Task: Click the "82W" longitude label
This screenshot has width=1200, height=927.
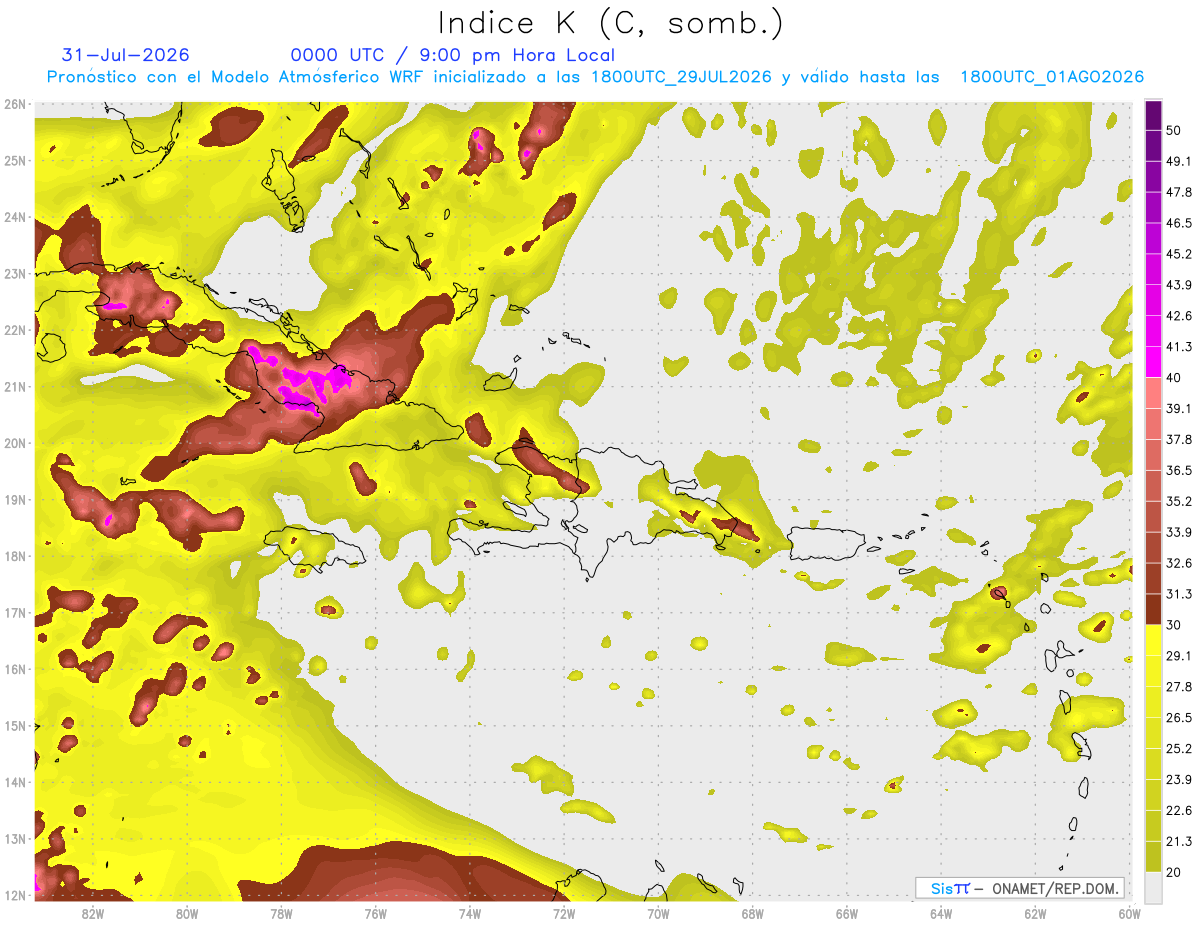Action: pyautogui.click(x=93, y=913)
